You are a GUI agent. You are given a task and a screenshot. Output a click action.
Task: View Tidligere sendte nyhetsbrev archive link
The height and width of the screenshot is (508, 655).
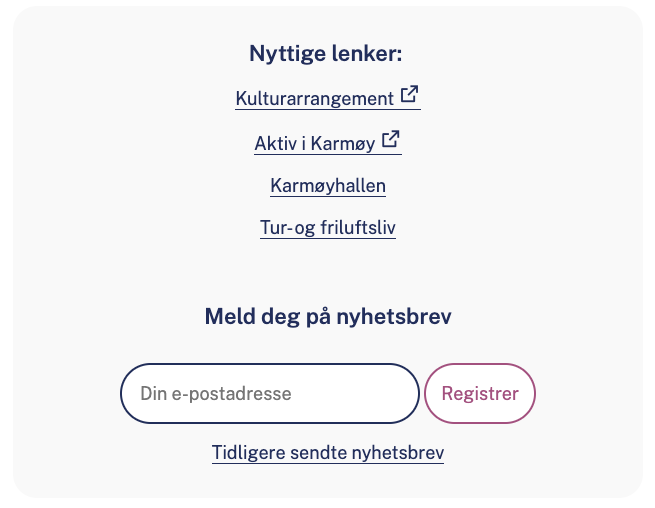(x=328, y=453)
